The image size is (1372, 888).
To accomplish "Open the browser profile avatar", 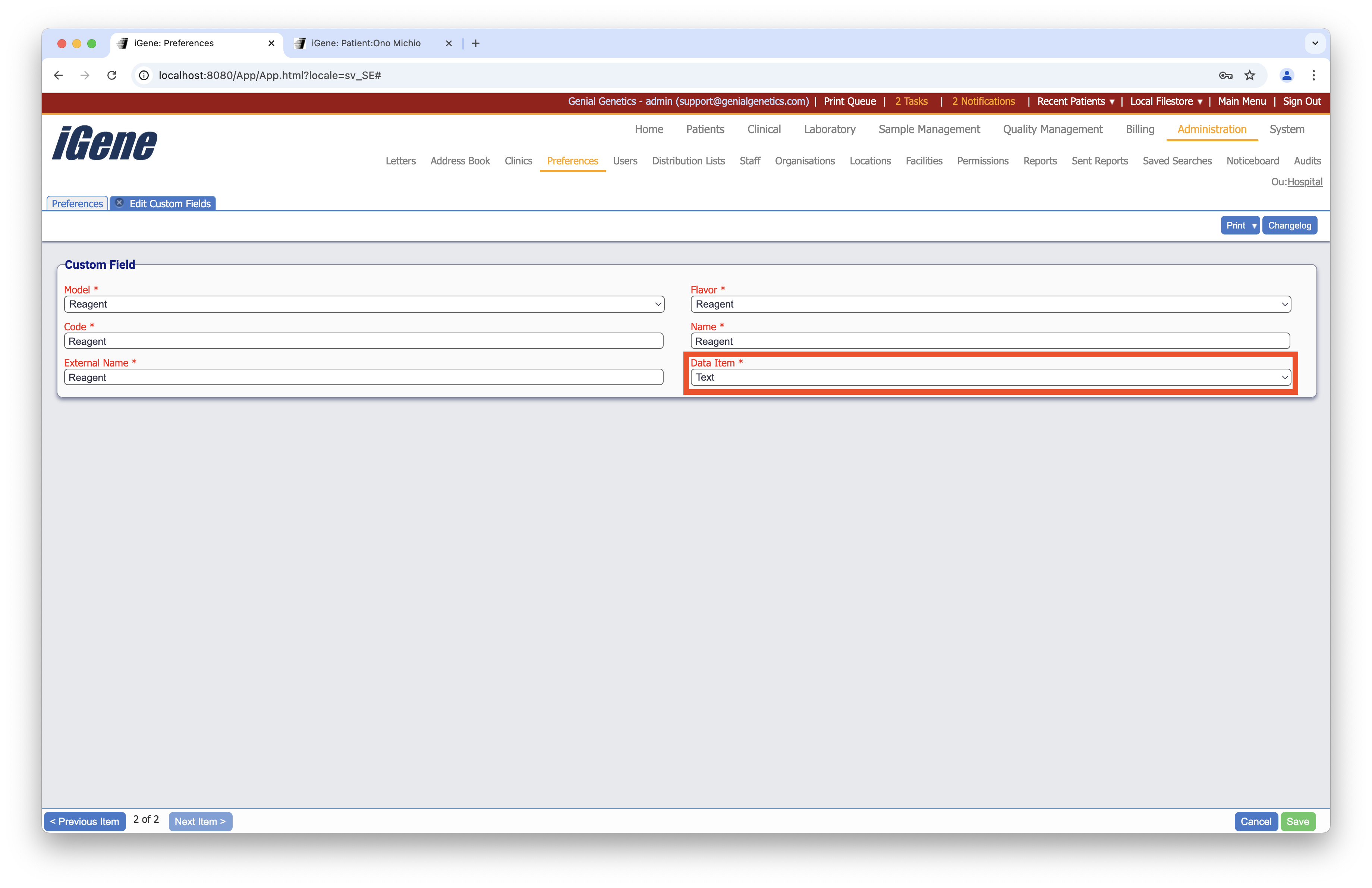I will 1287,75.
